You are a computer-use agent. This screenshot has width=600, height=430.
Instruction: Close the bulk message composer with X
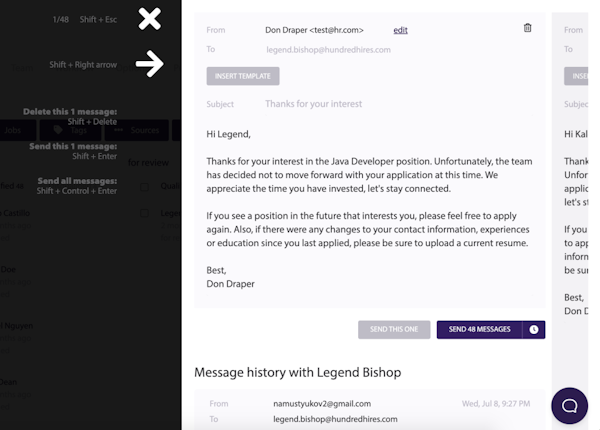(x=149, y=18)
